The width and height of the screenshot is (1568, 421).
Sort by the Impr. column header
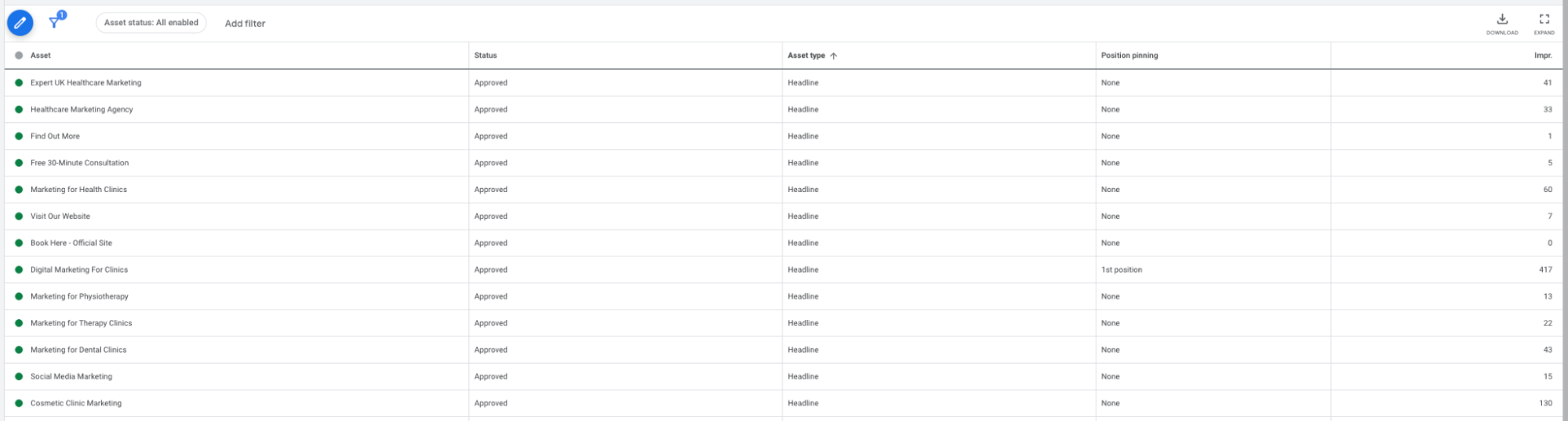point(1543,56)
